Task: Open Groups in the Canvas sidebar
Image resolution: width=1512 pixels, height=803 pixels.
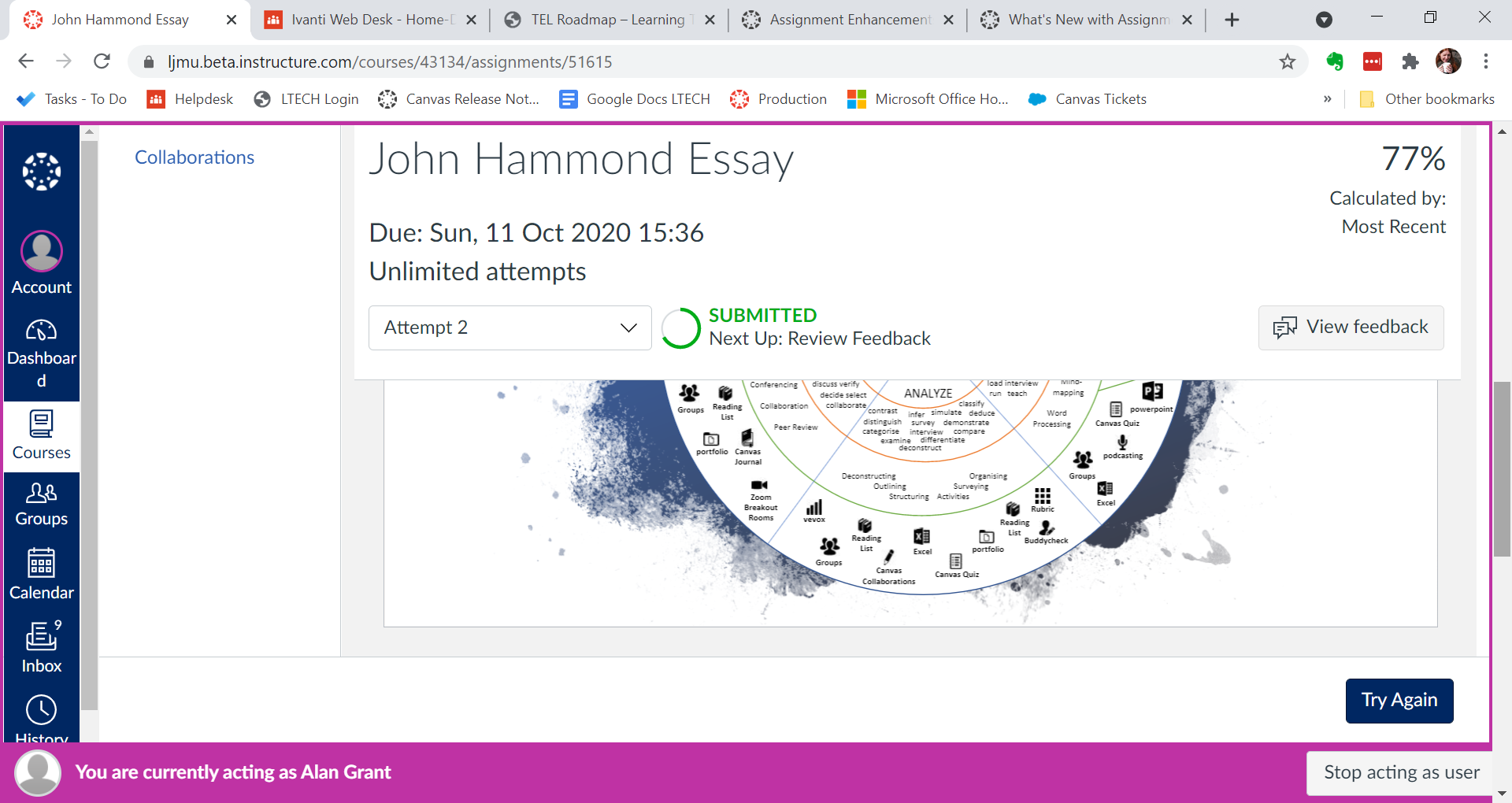Action: [x=42, y=505]
